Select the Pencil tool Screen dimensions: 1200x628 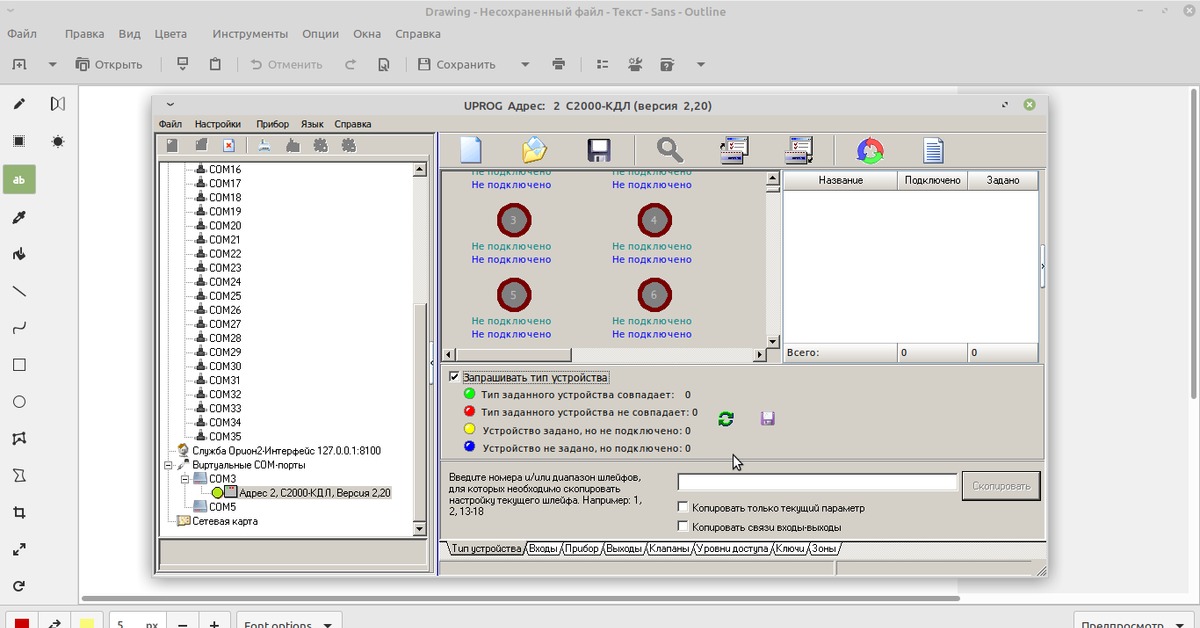[19, 104]
